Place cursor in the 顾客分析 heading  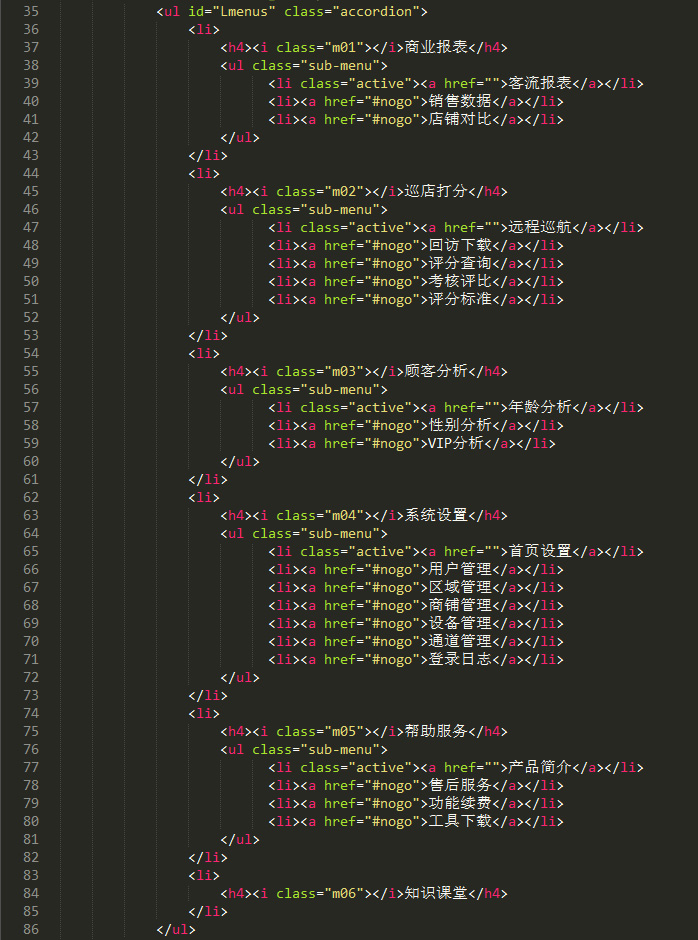(x=436, y=372)
